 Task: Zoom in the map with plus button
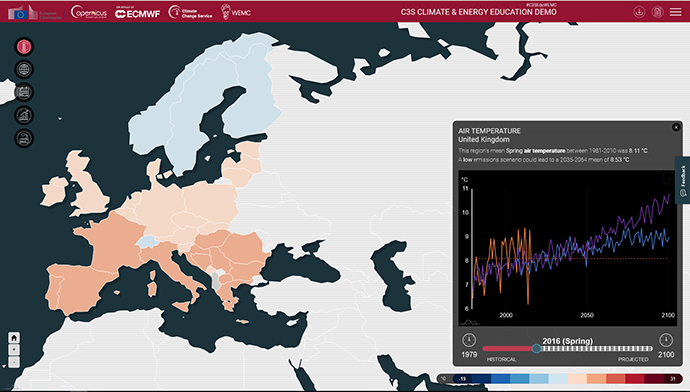point(14,350)
